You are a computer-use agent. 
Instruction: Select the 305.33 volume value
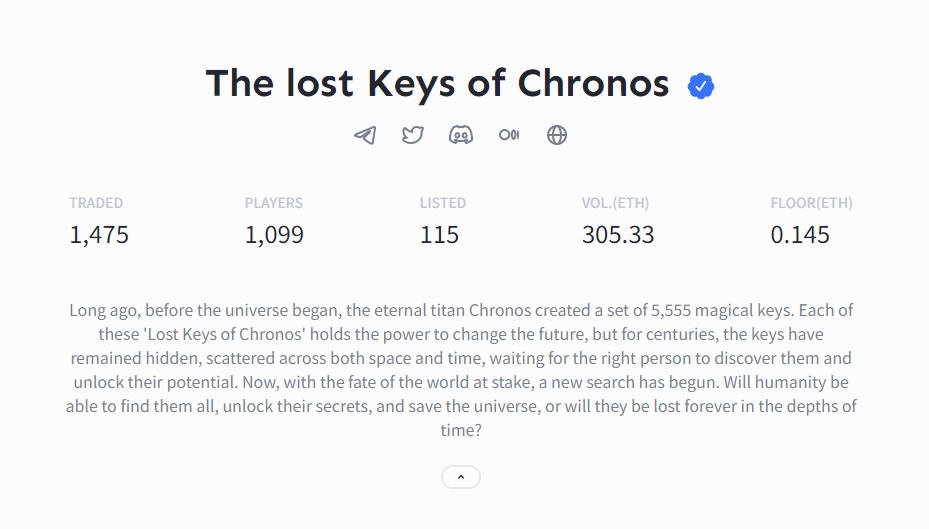[618, 235]
